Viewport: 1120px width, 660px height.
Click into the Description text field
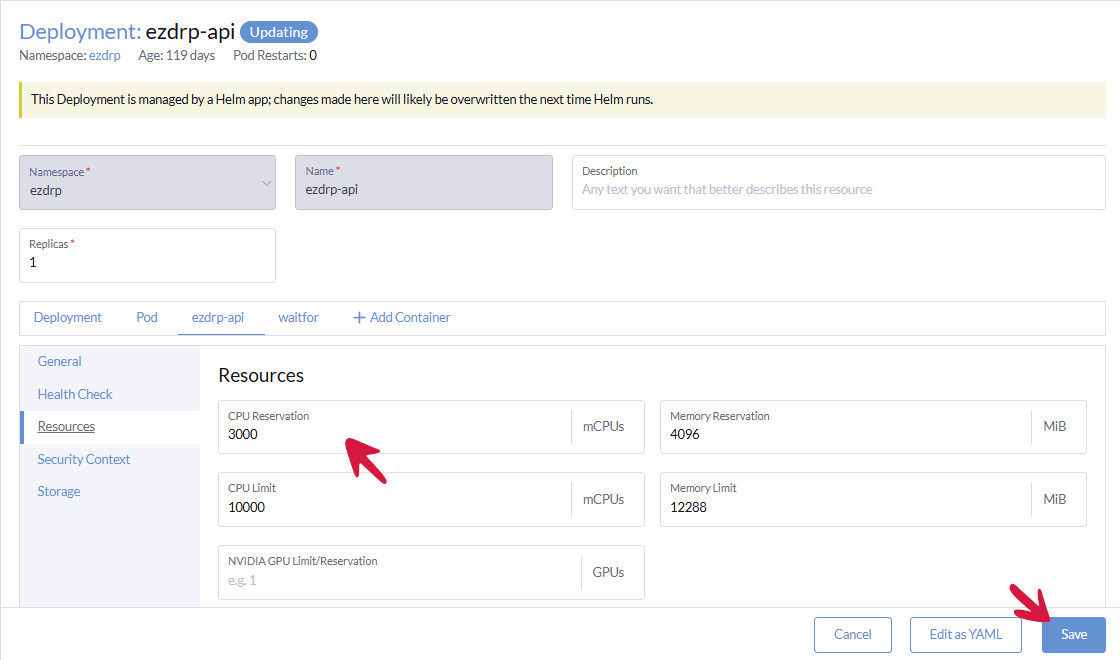[837, 190]
